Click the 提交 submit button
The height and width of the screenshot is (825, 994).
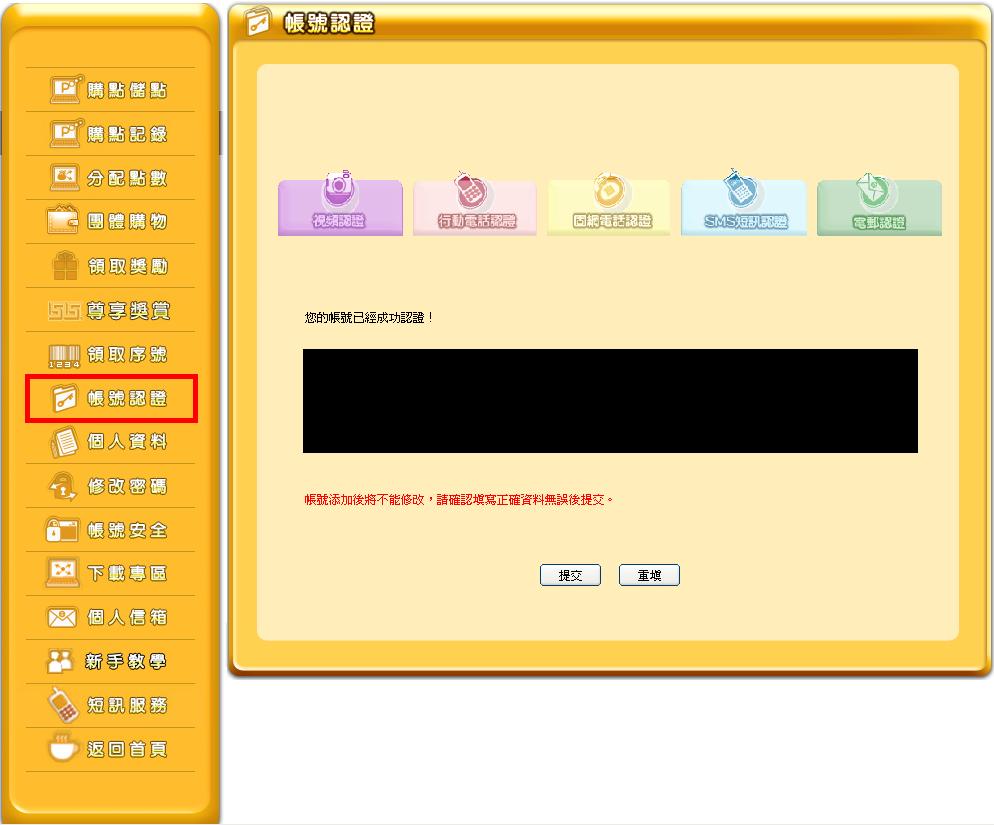click(x=570, y=575)
